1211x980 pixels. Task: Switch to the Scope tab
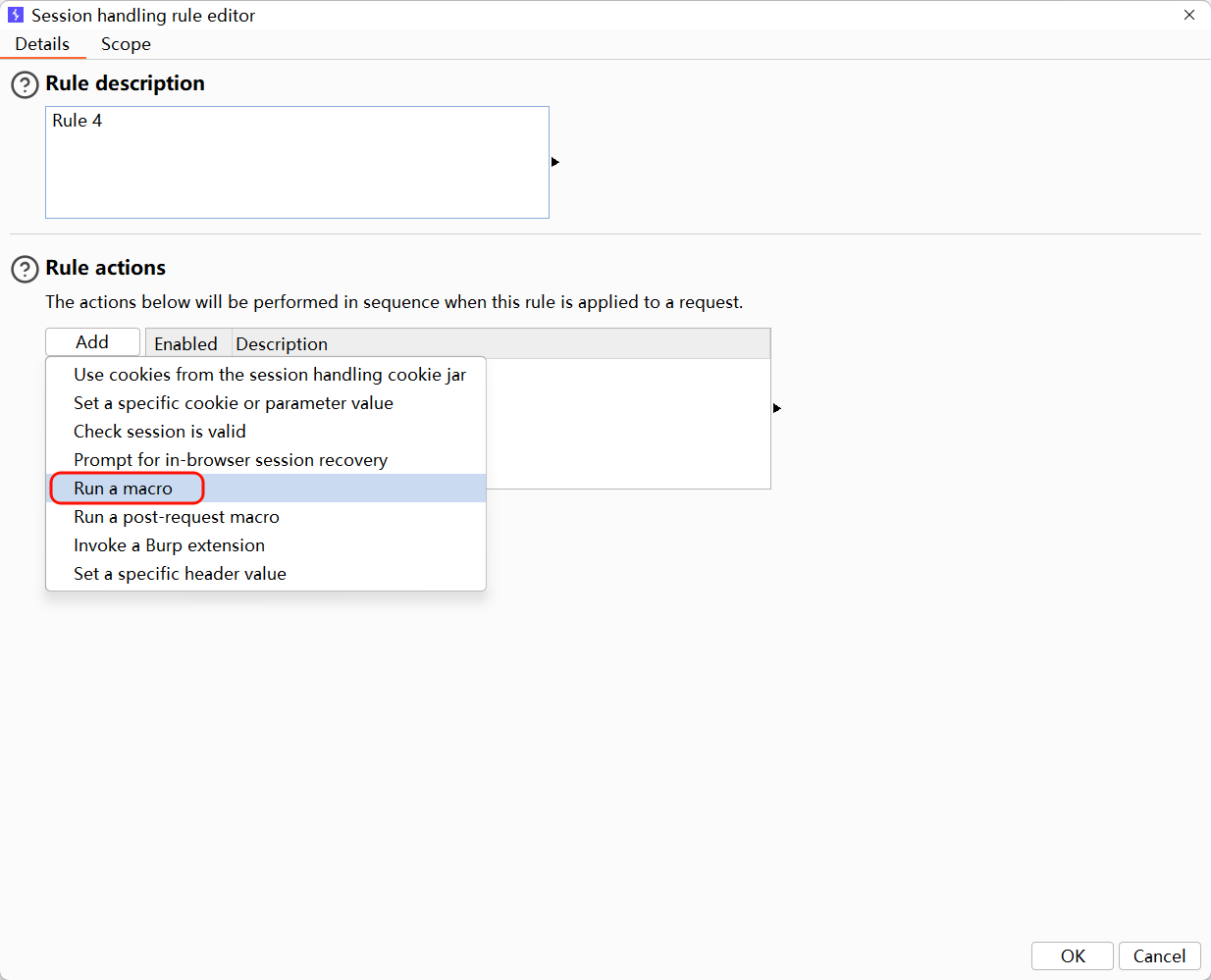click(x=126, y=44)
